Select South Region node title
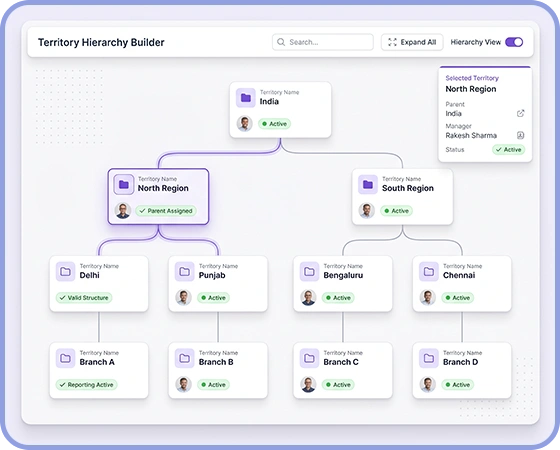This screenshot has width=560, height=450. coord(408,188)
